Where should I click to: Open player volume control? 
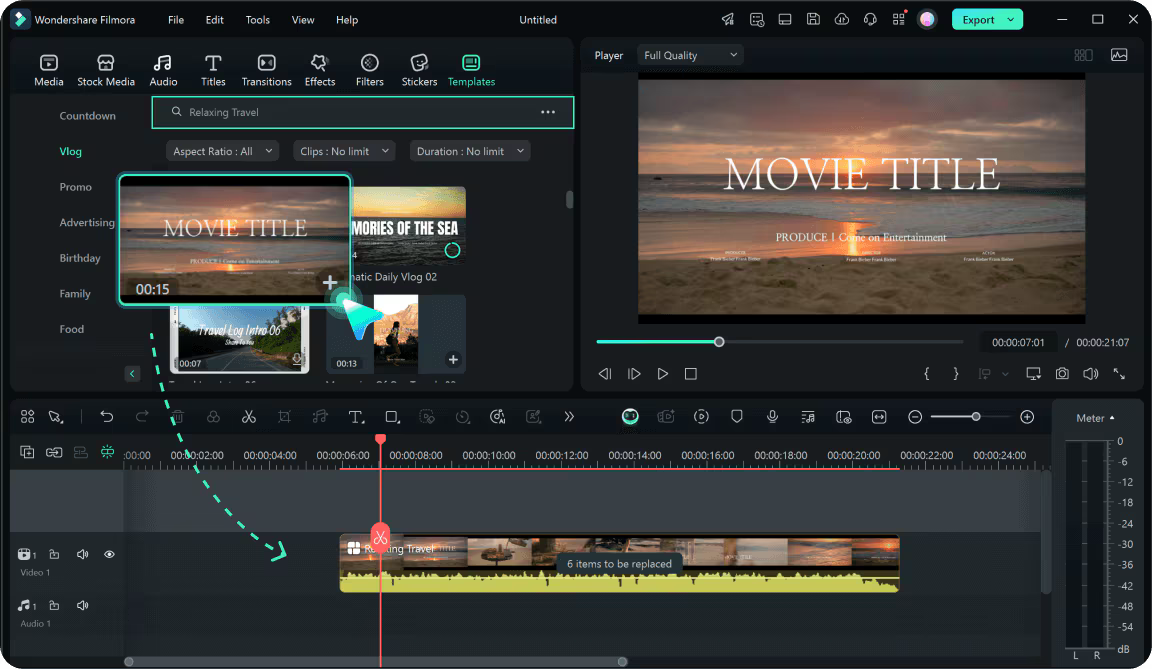(1091, 374)
